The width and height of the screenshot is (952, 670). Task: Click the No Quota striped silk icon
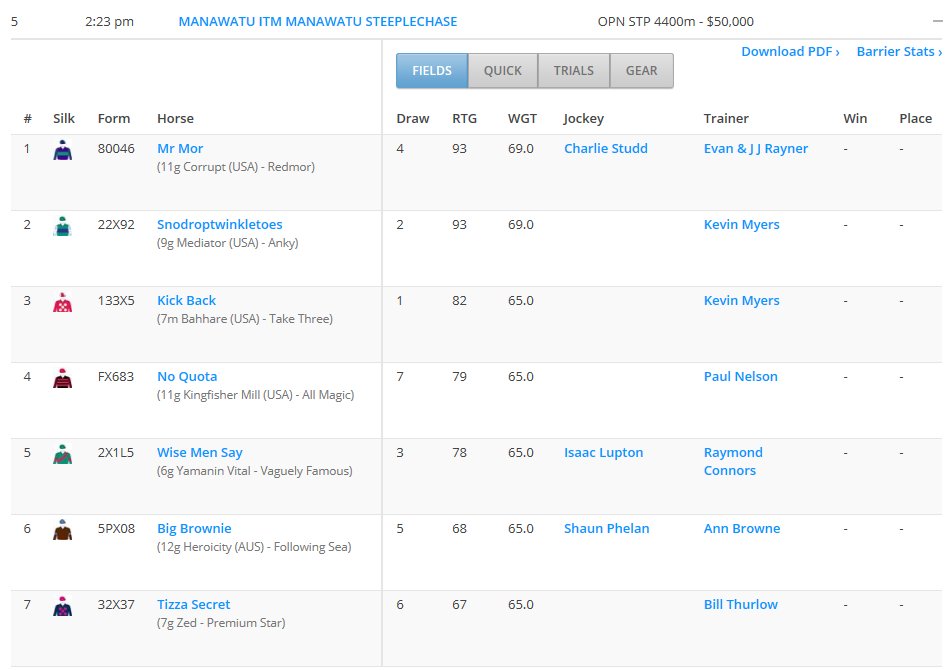click(x=63, y=377)
